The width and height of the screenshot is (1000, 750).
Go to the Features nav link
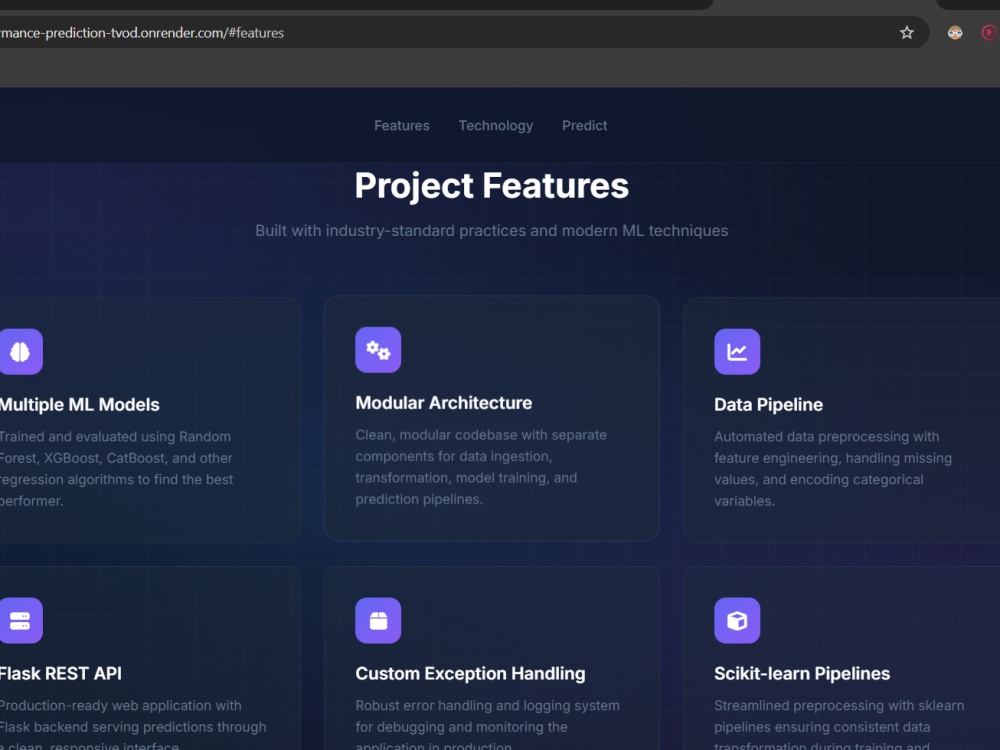point(402,126)
